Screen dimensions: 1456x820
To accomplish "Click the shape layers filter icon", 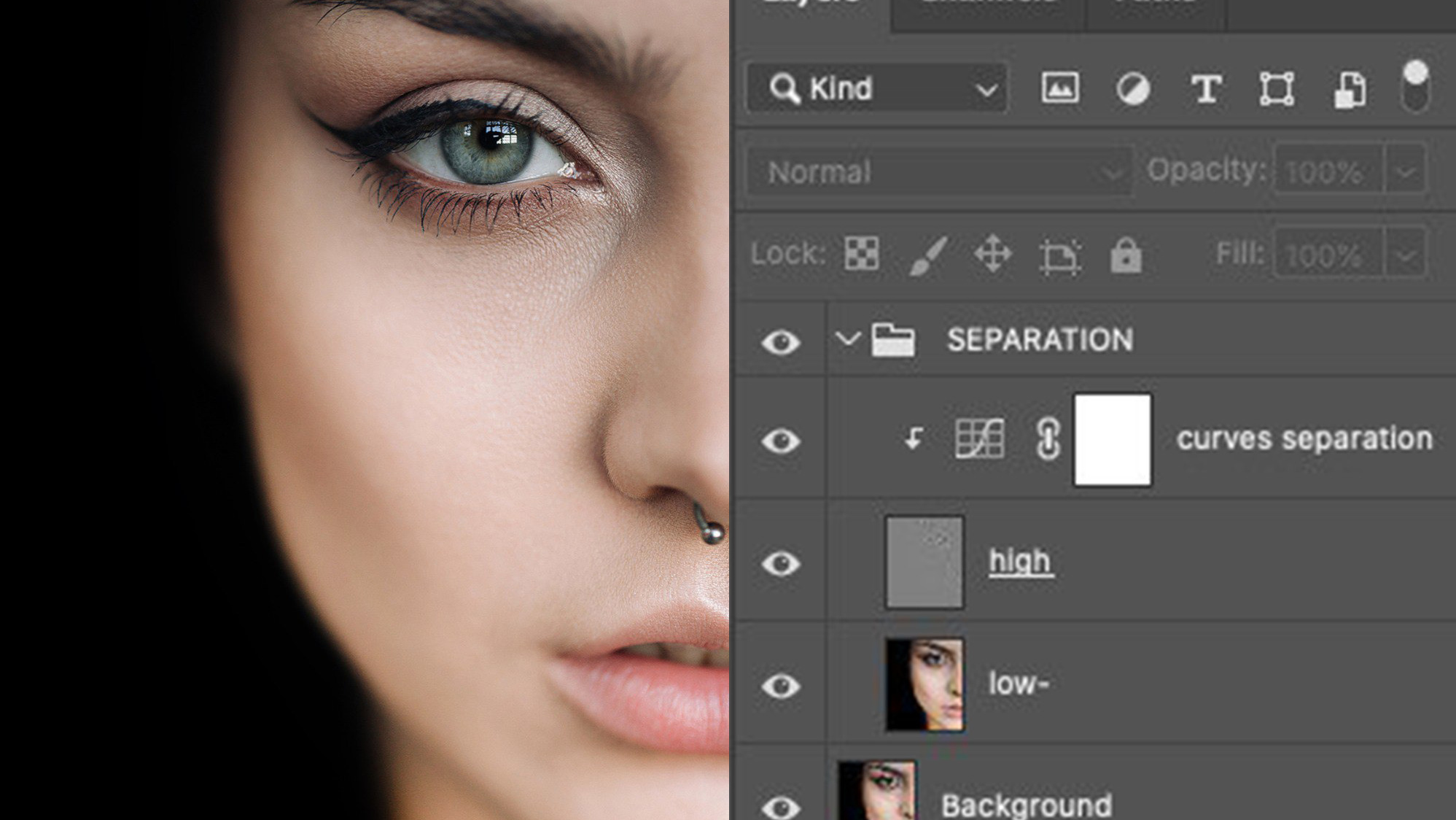I will 1278,88.
